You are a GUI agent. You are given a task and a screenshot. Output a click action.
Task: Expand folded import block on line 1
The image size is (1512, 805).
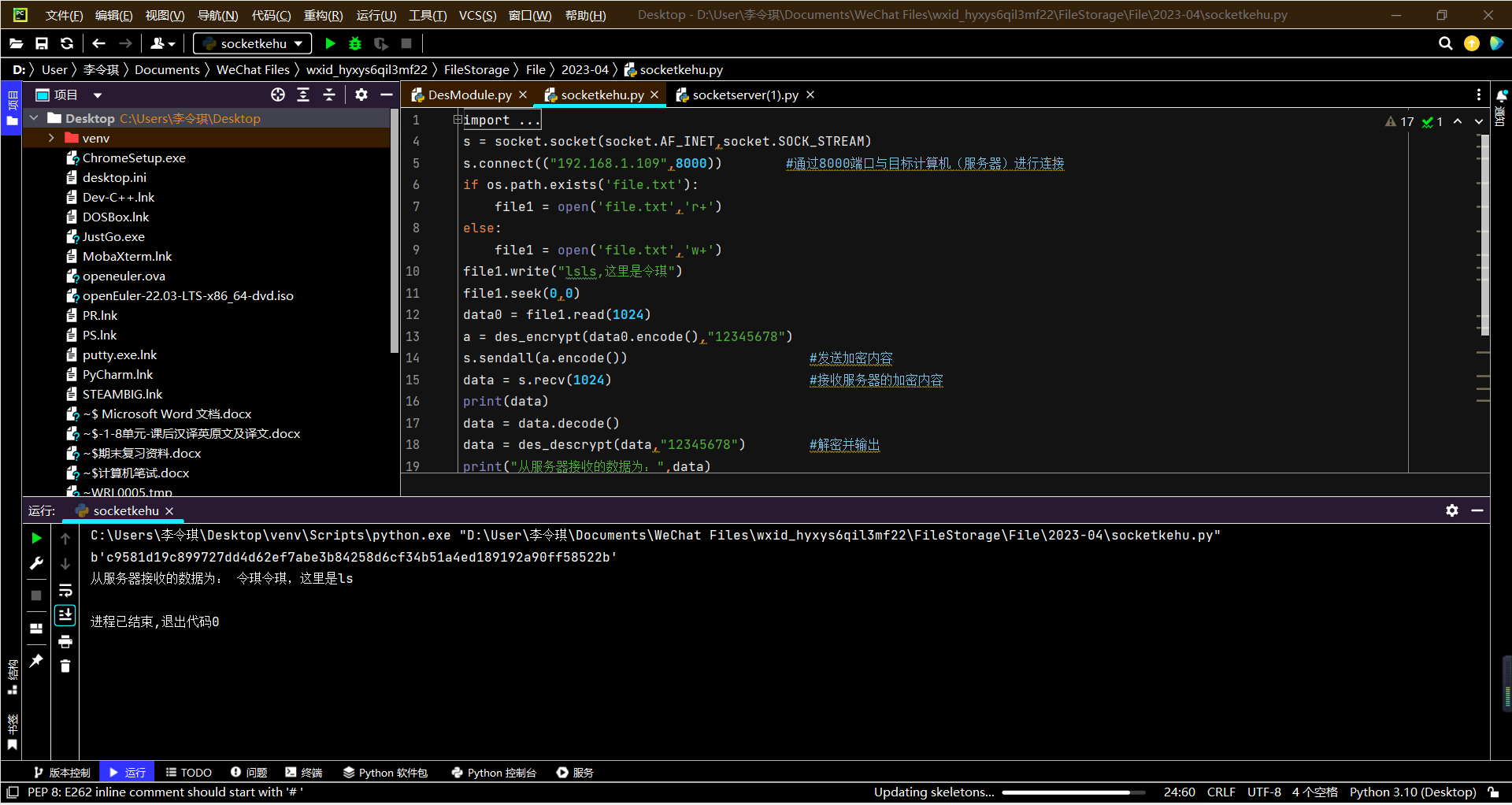(x=457, y=120)
